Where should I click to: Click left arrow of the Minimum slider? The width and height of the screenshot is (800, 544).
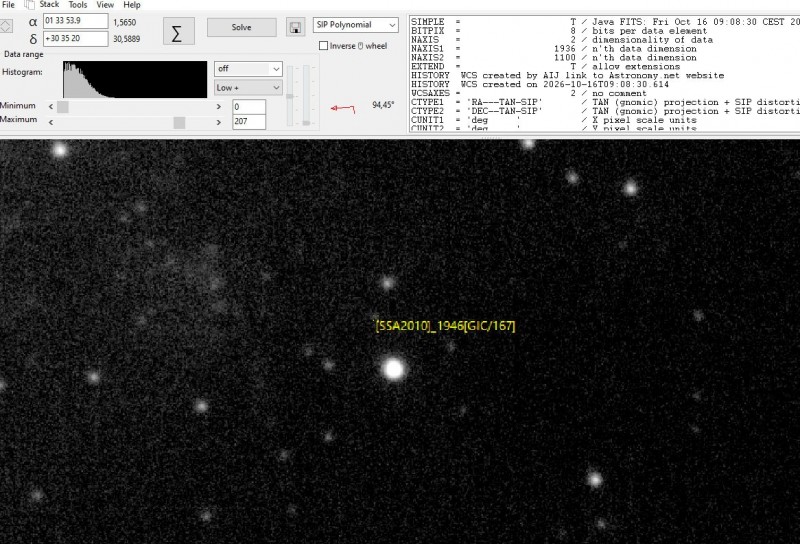point(51,107)
